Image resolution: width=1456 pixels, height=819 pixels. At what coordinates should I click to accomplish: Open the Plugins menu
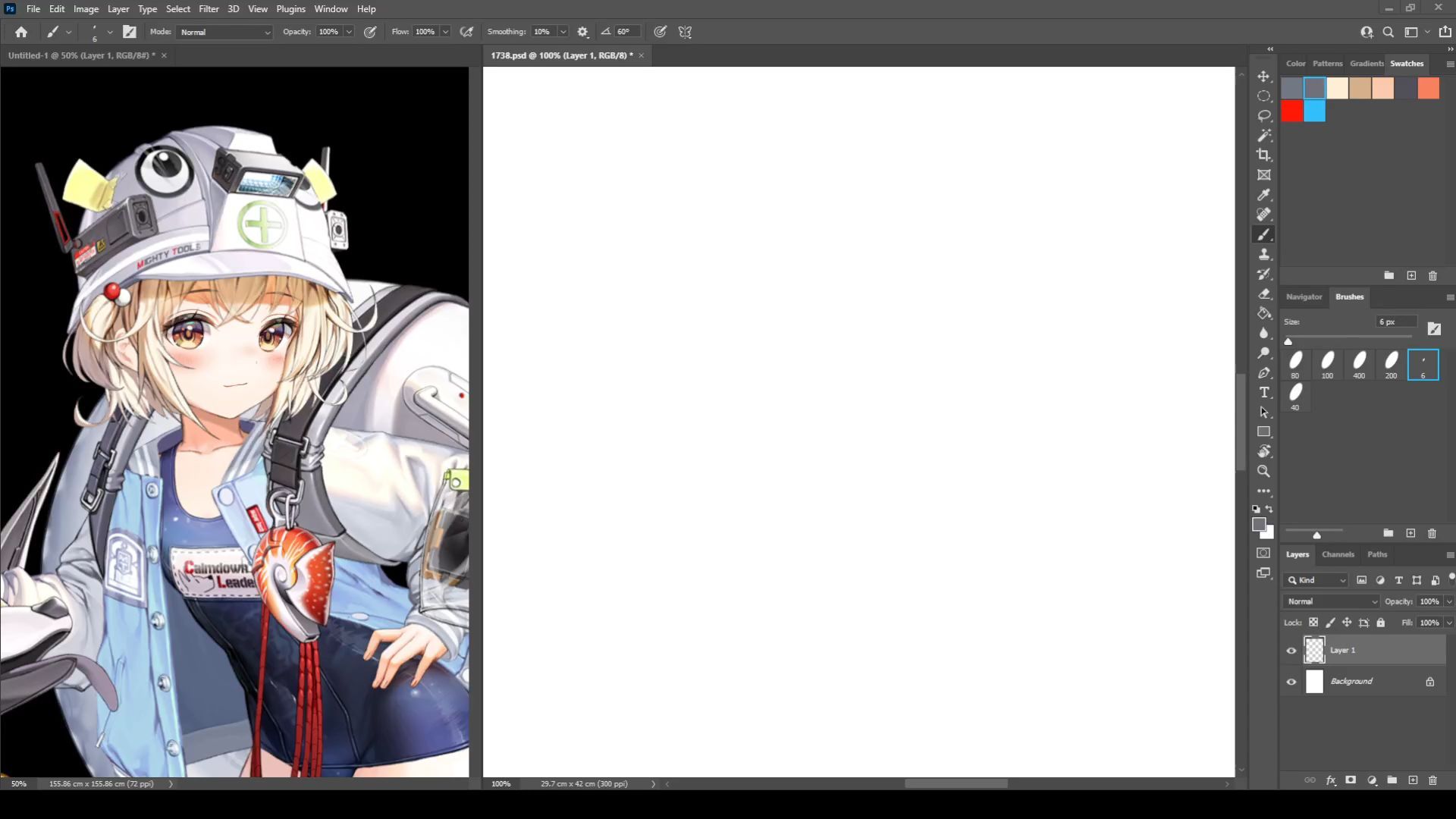click(290, 9)
